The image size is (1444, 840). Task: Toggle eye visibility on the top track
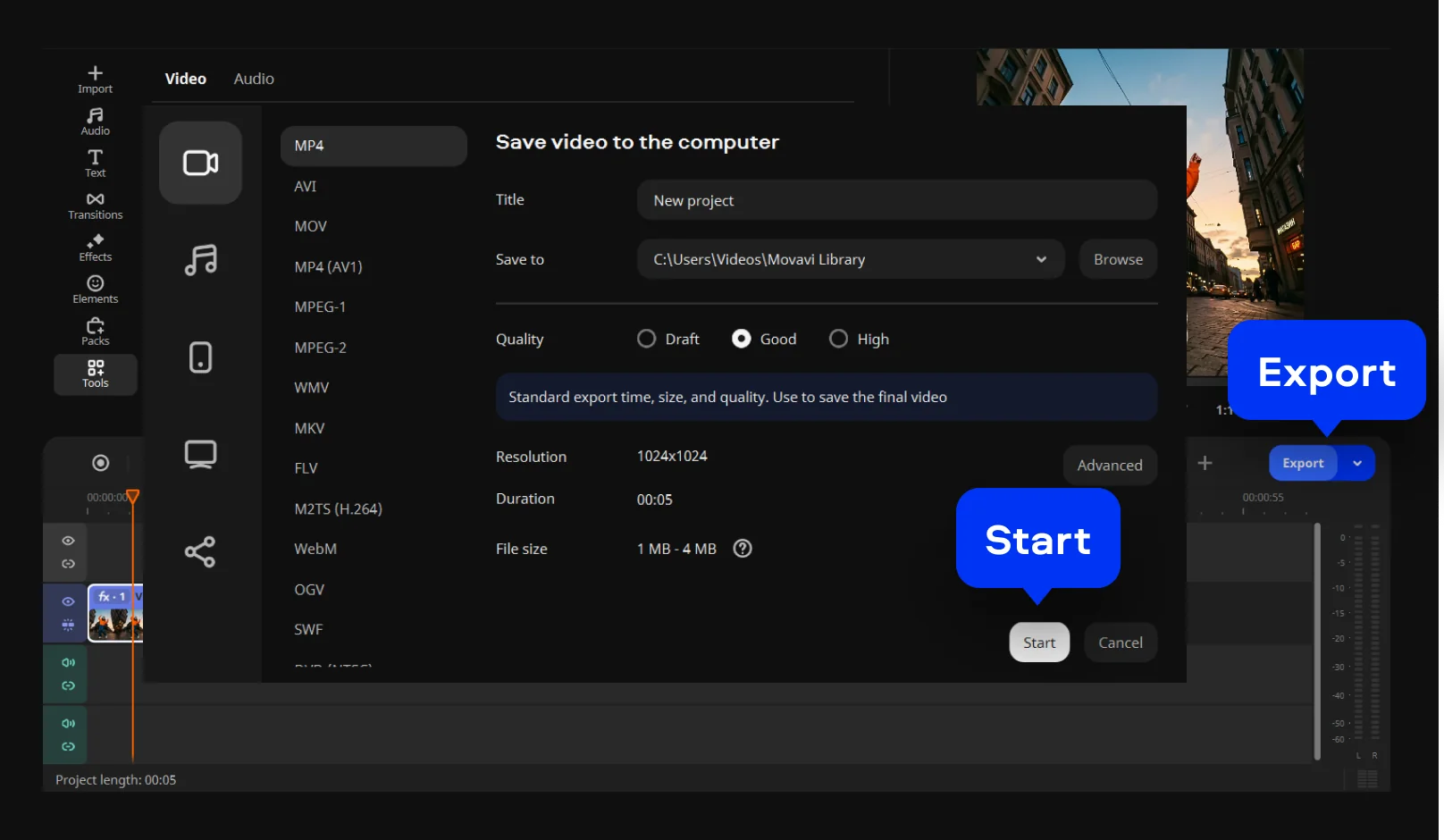68,541
